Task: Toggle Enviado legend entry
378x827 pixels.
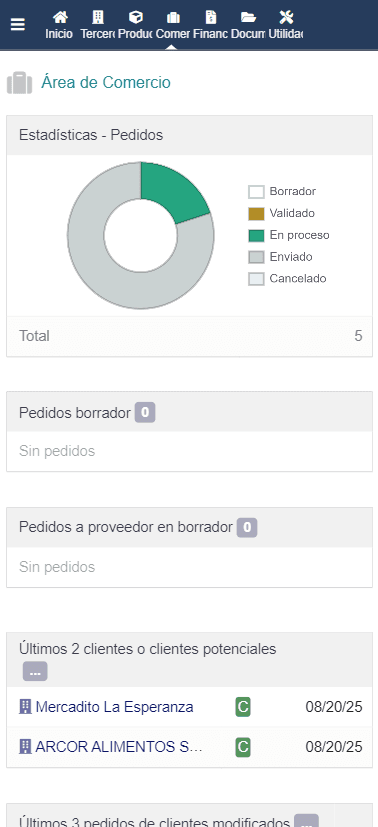Action: point(280,257)
